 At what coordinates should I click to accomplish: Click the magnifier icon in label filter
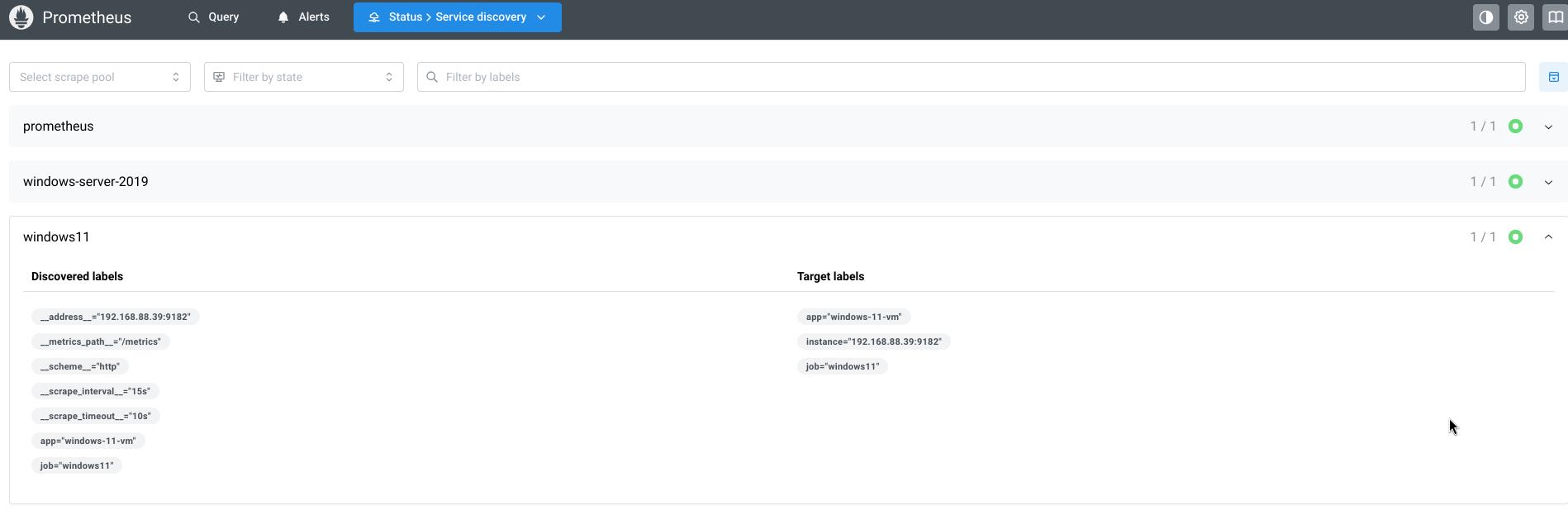pos(431,77)
